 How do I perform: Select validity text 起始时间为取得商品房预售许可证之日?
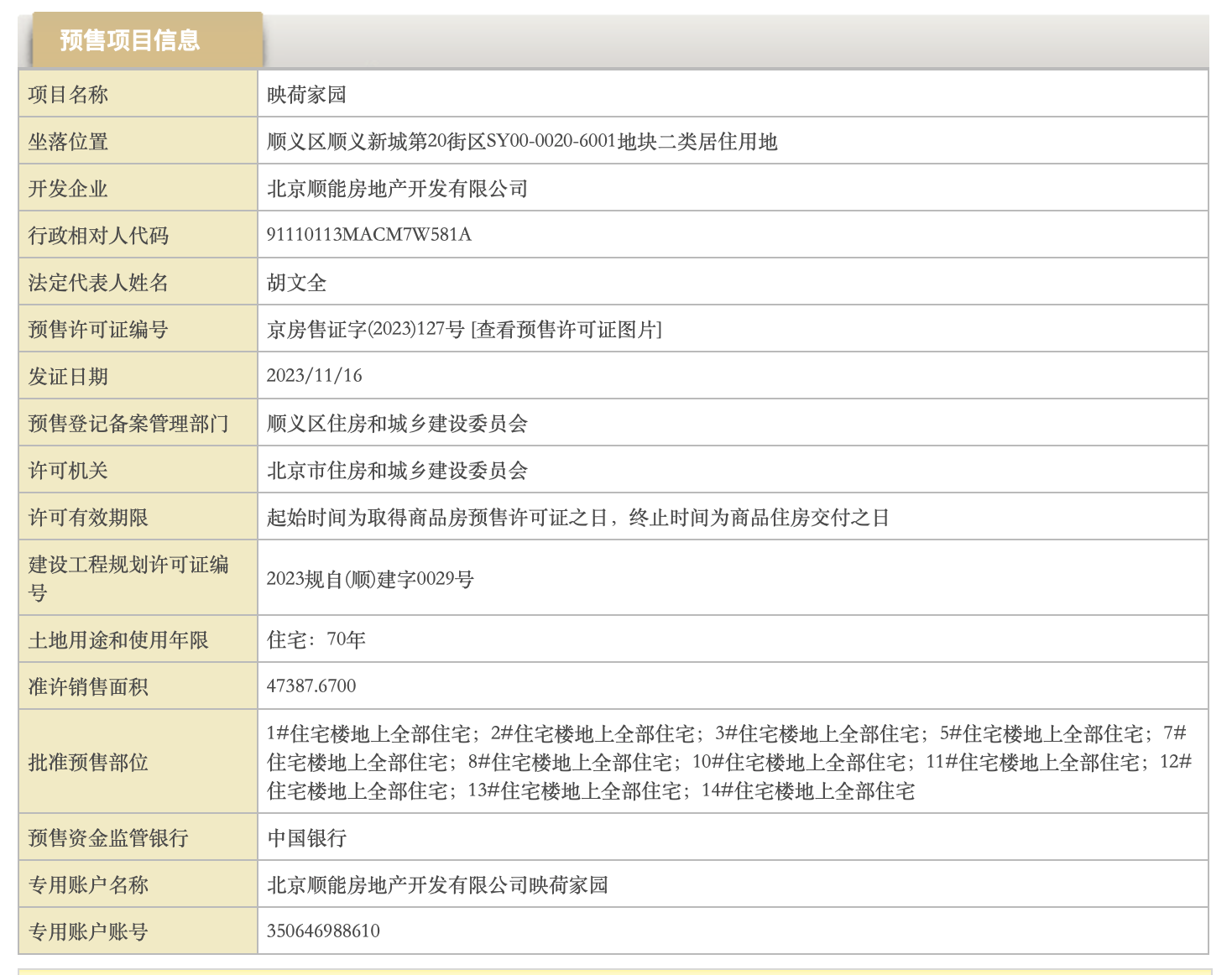click(437, 518)
